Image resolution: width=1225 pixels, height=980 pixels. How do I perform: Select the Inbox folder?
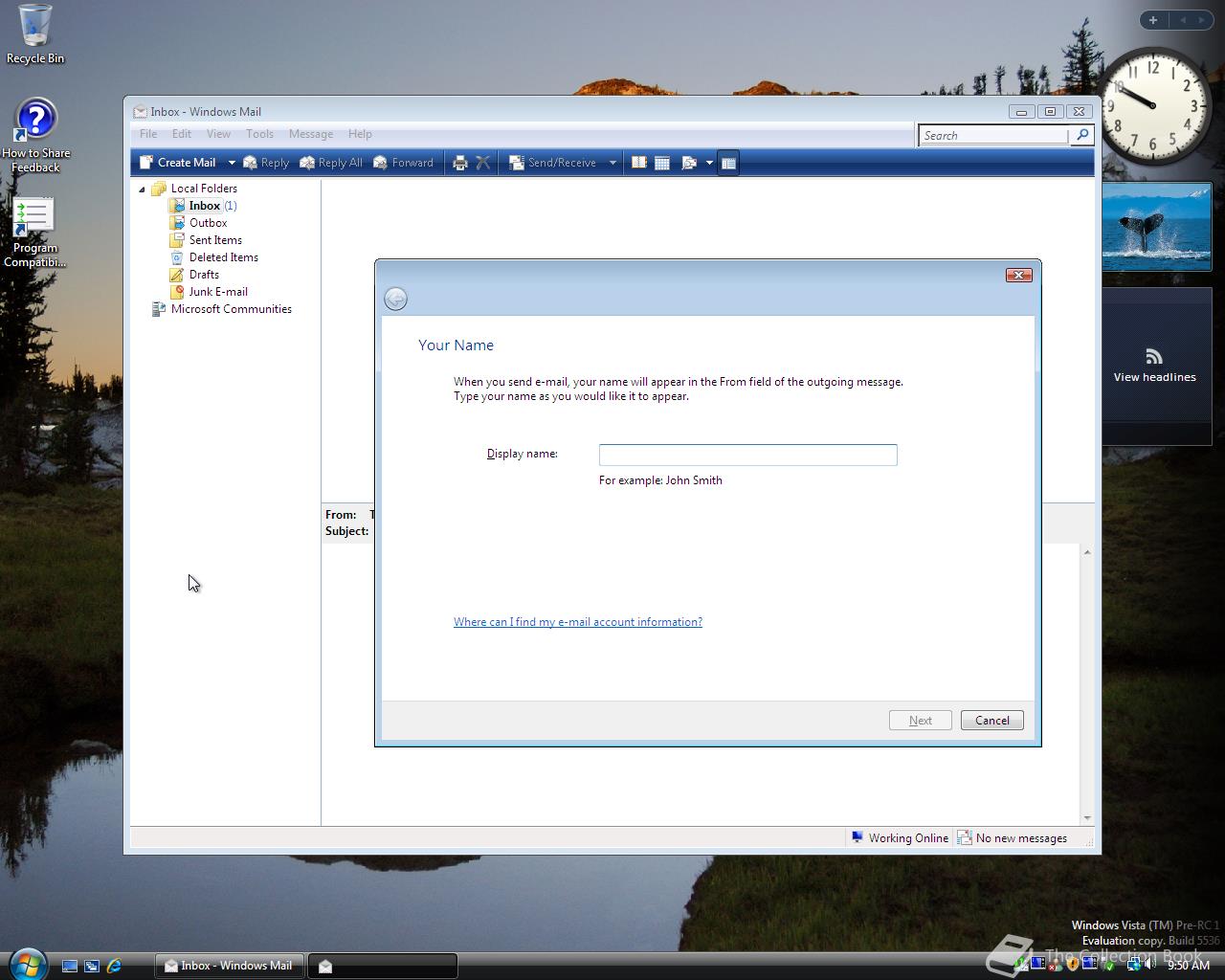[x=203, y=206]
